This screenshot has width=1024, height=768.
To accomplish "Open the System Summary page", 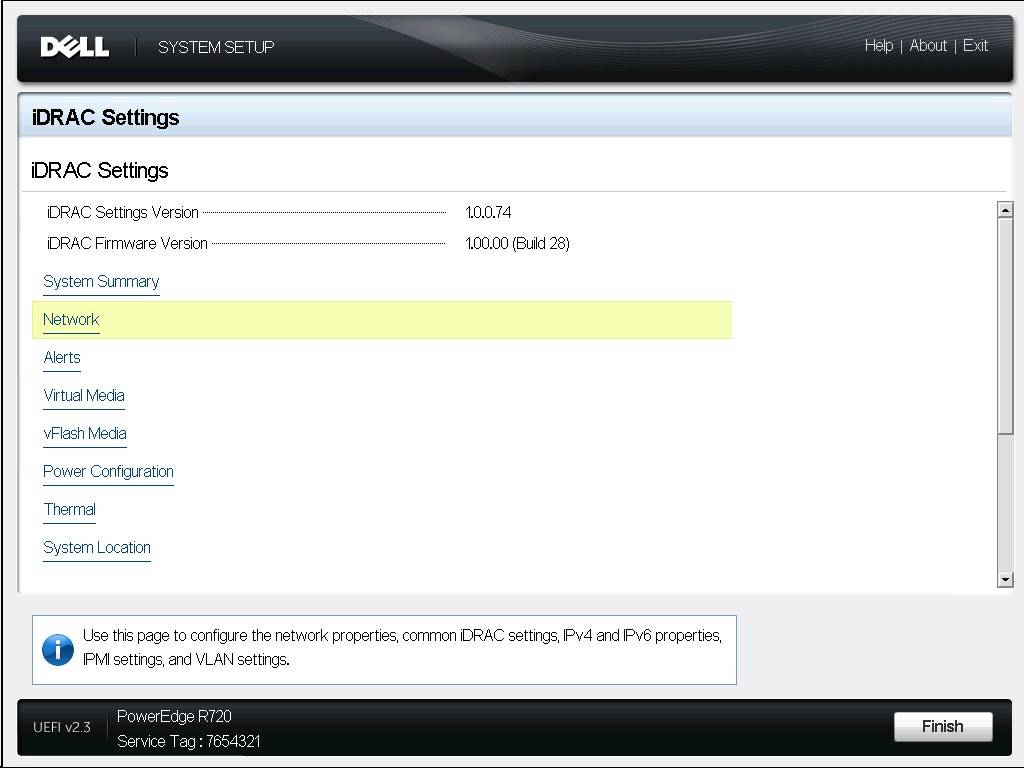I will click(x=101, y=282).
